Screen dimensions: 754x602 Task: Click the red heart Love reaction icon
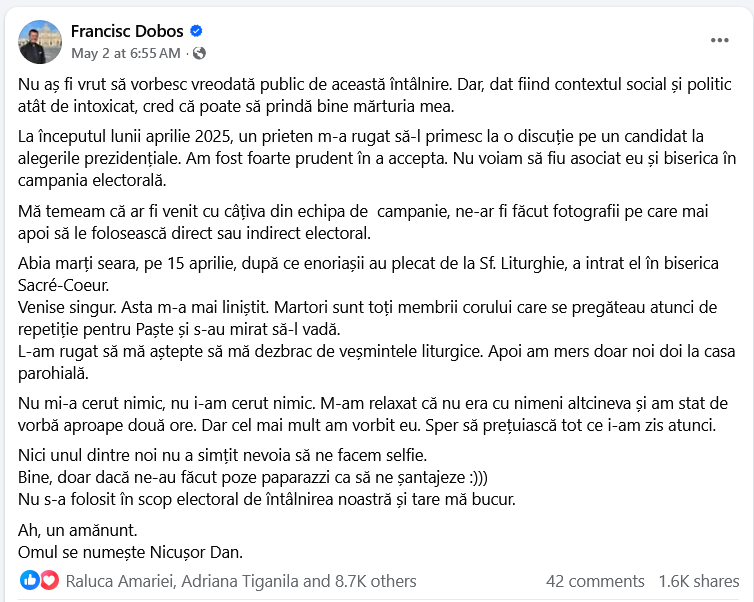point(49,581)
